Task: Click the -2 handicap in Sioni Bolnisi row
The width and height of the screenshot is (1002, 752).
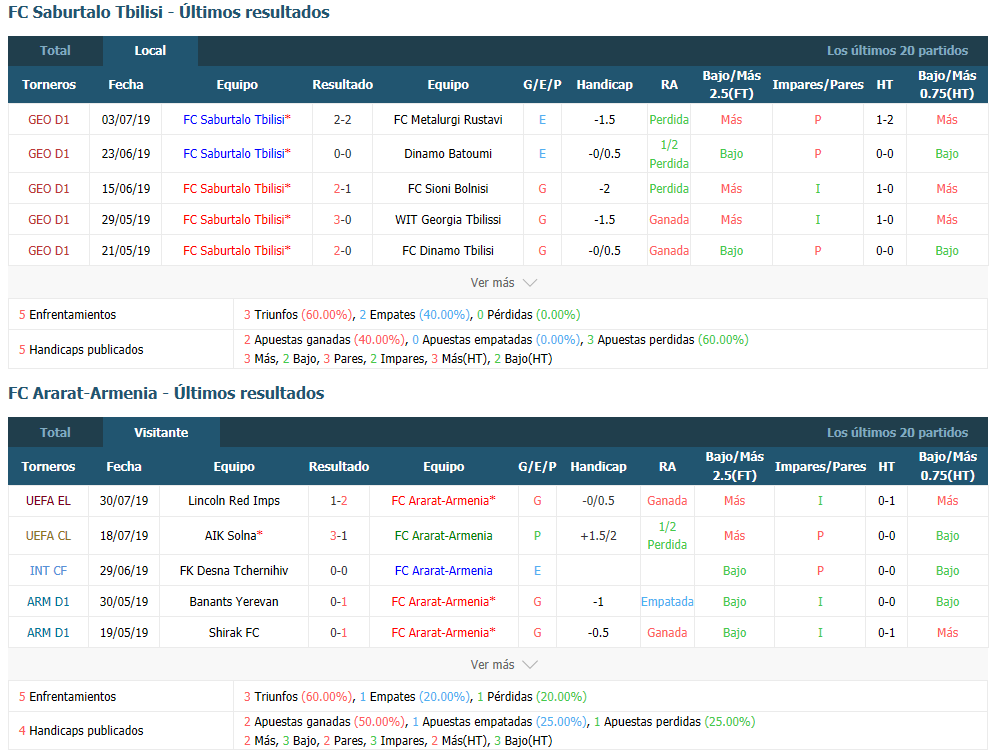Action: [605, 188]
